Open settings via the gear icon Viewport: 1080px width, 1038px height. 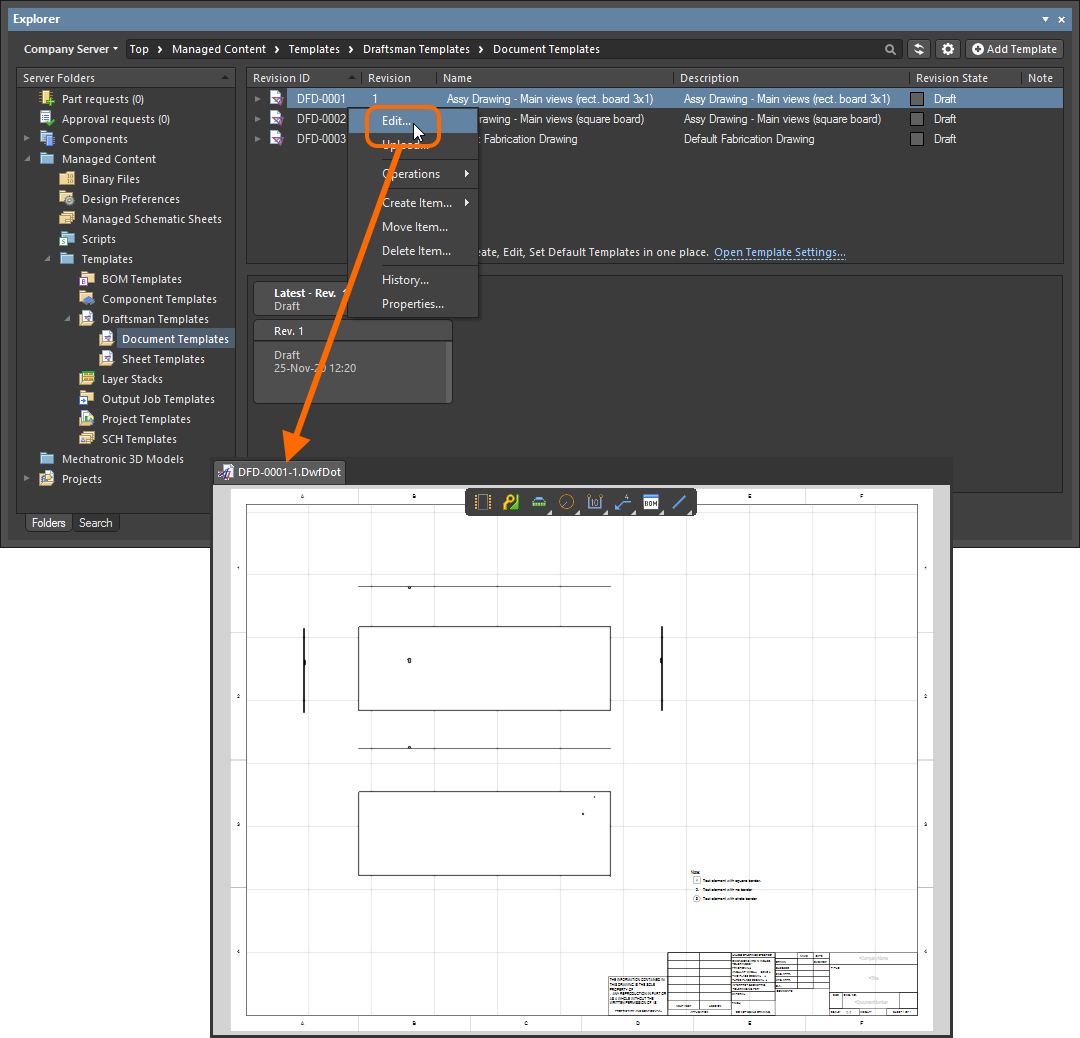[x=948, y=49]
